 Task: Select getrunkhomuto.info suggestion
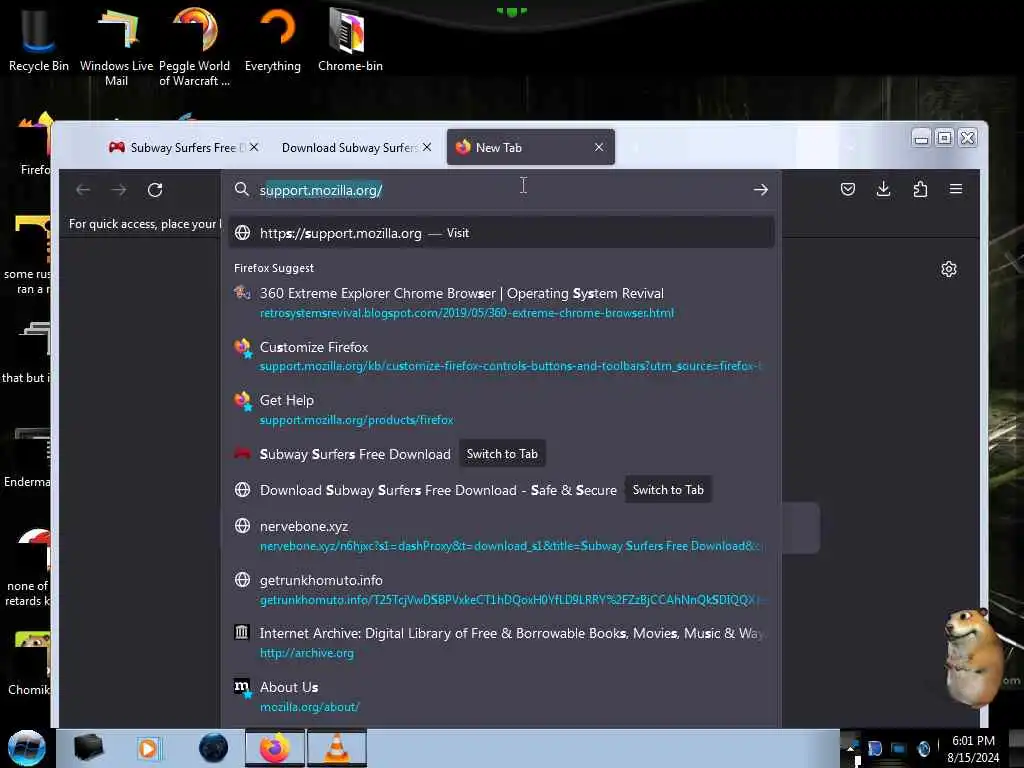coord(501,589)
